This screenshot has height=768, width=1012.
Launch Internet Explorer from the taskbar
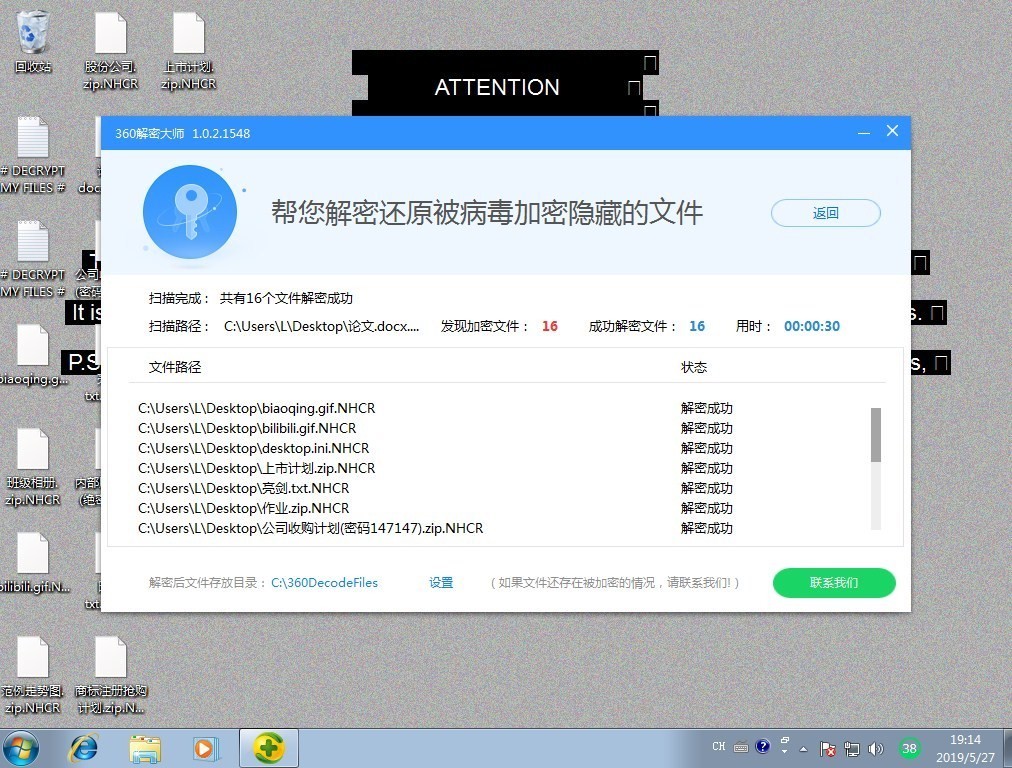(x=84, y=749)
